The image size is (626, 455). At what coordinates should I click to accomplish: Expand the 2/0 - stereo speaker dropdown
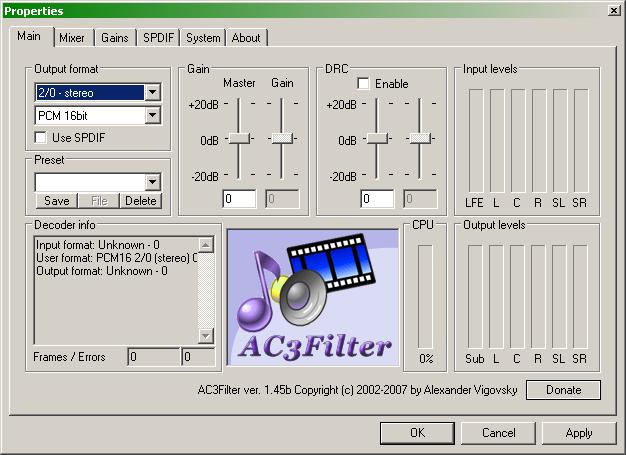pos(153,93)
